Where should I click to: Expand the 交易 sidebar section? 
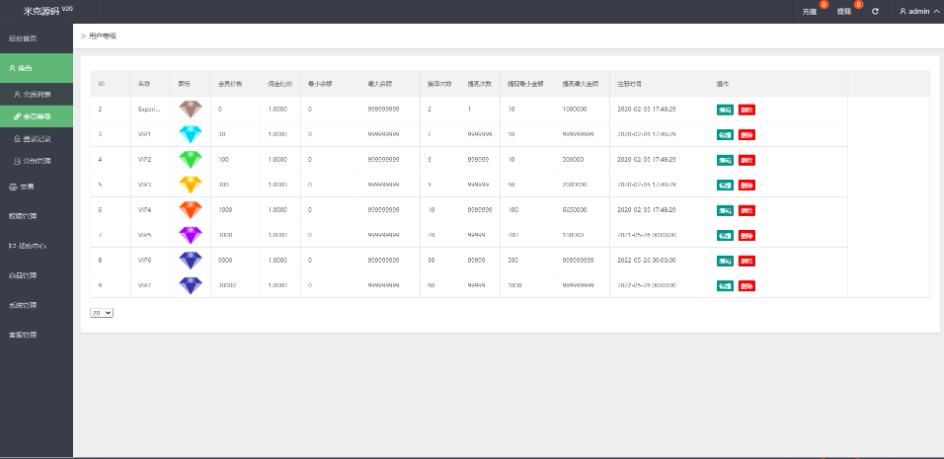[36, 187]
